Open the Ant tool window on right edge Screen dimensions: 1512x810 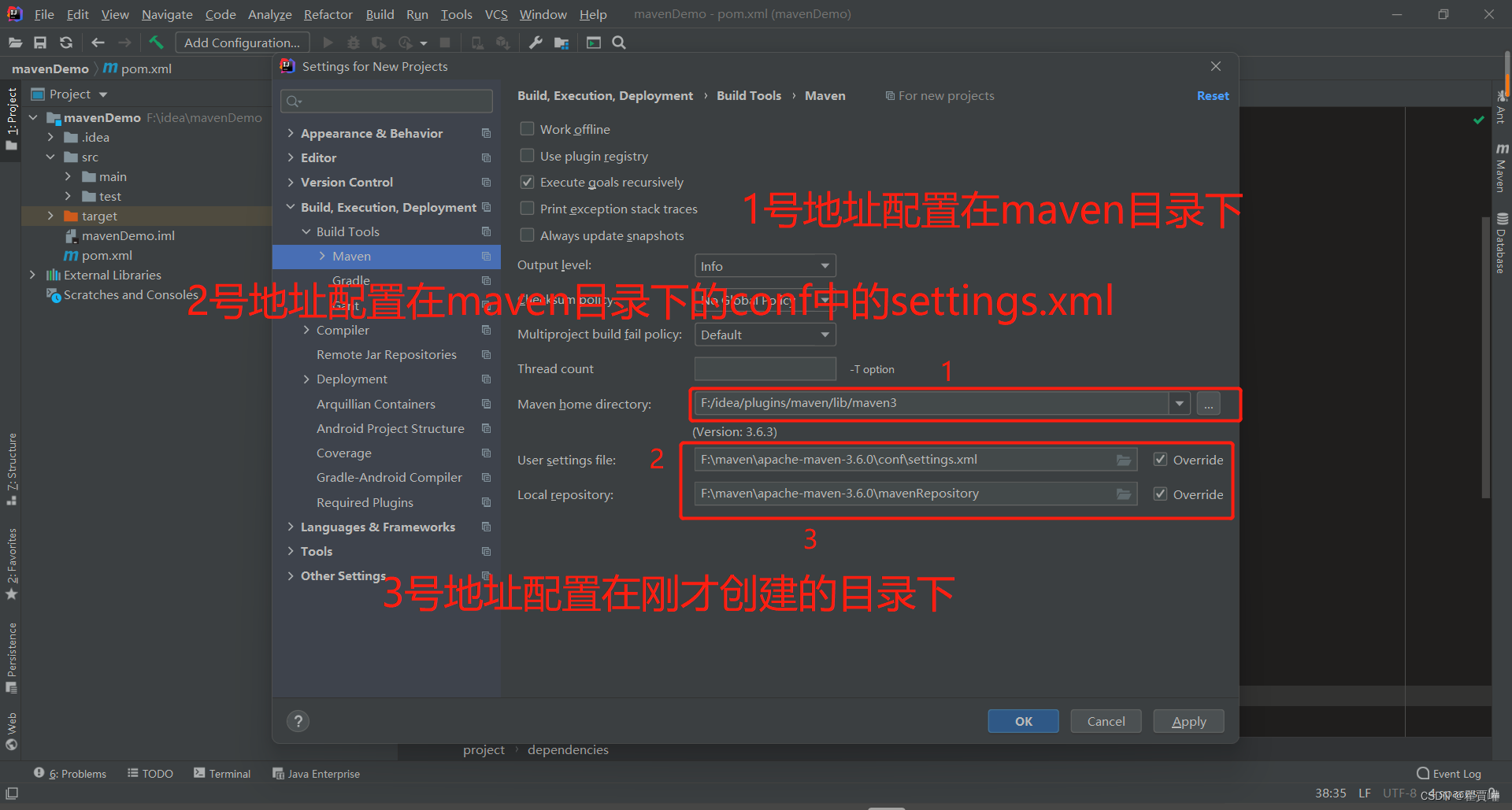(1501, 107)
